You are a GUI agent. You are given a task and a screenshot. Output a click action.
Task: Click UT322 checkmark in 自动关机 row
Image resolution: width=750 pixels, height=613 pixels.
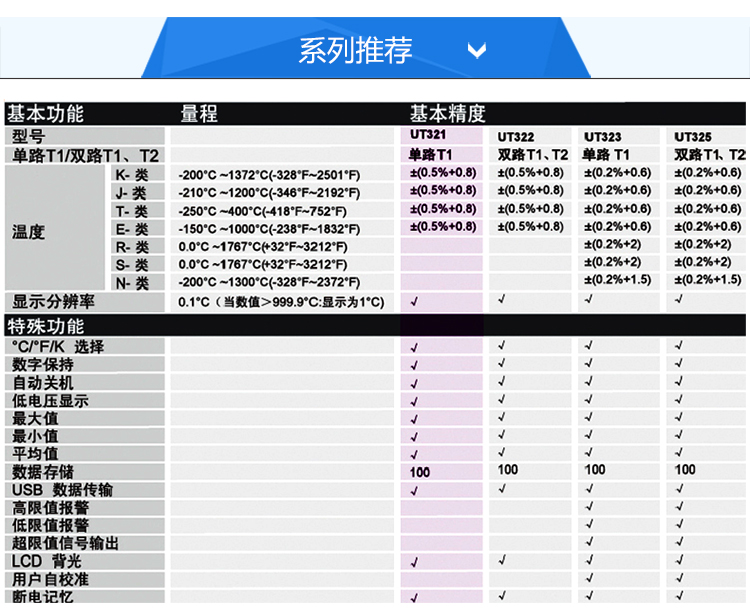pyautogui.click(x=502, y=382)
